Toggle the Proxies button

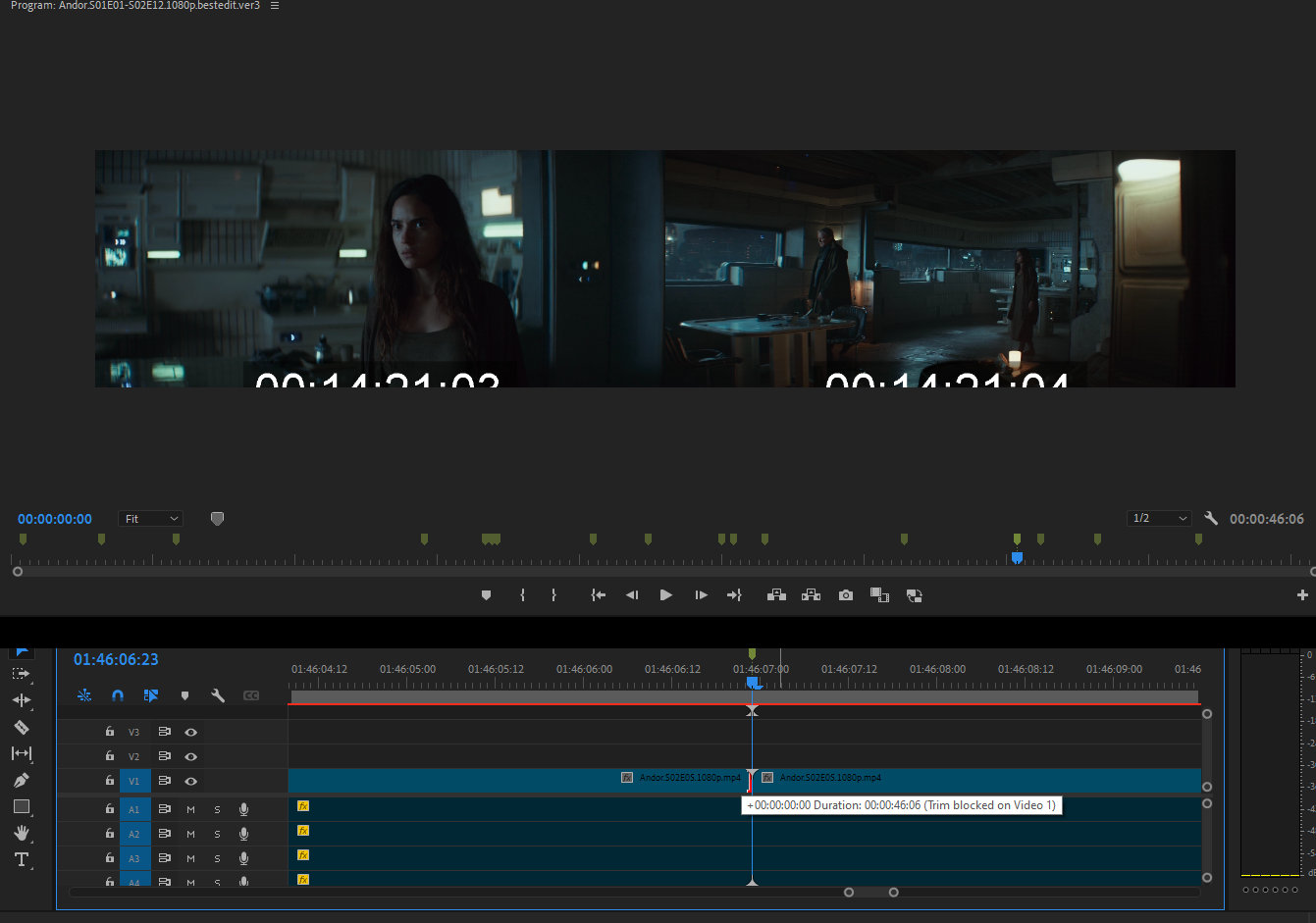click(914, 595)
